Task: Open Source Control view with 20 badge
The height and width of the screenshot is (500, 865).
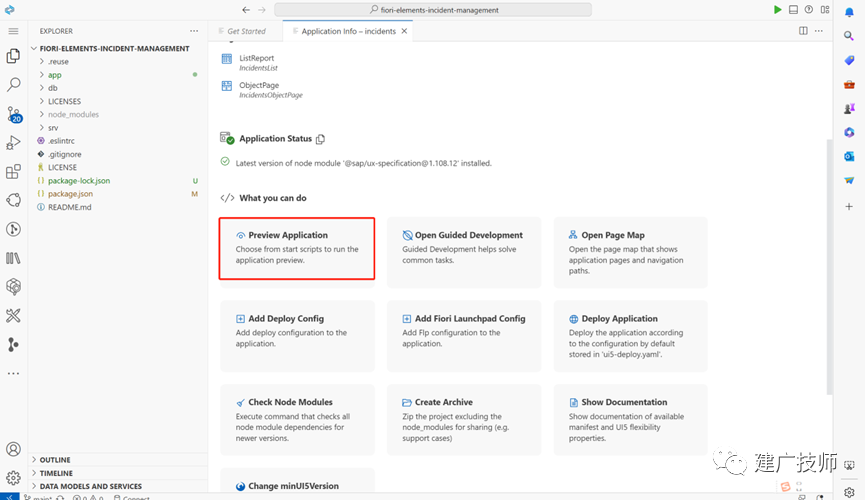Action: pos(13,114)
